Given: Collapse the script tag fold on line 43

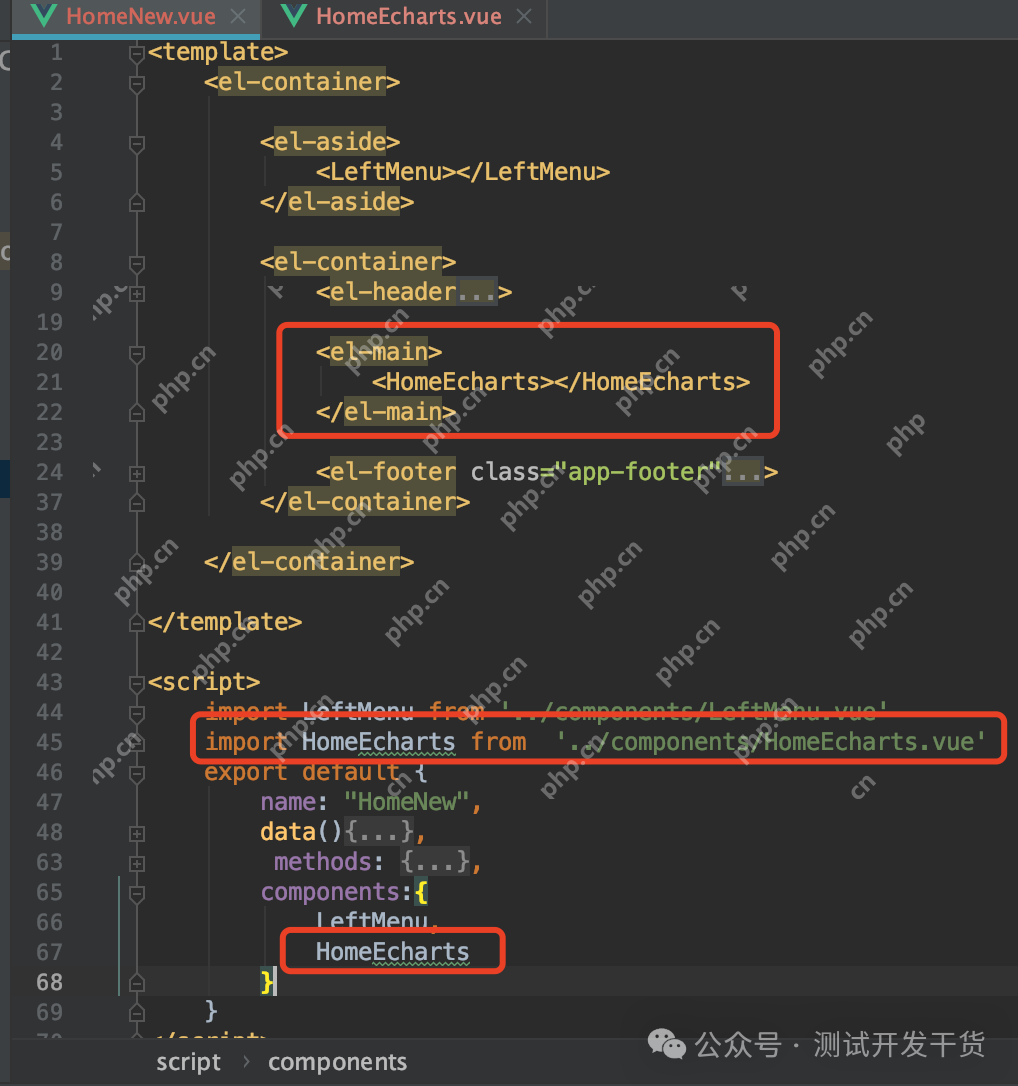Looking at the screenshot, I should [137, 683].
